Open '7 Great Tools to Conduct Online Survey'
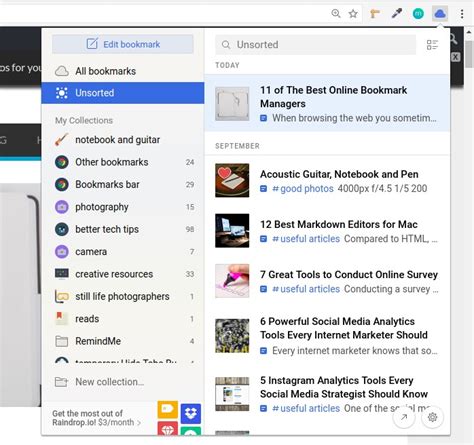Viewport: 474px width, 445px height. (327, 281)
